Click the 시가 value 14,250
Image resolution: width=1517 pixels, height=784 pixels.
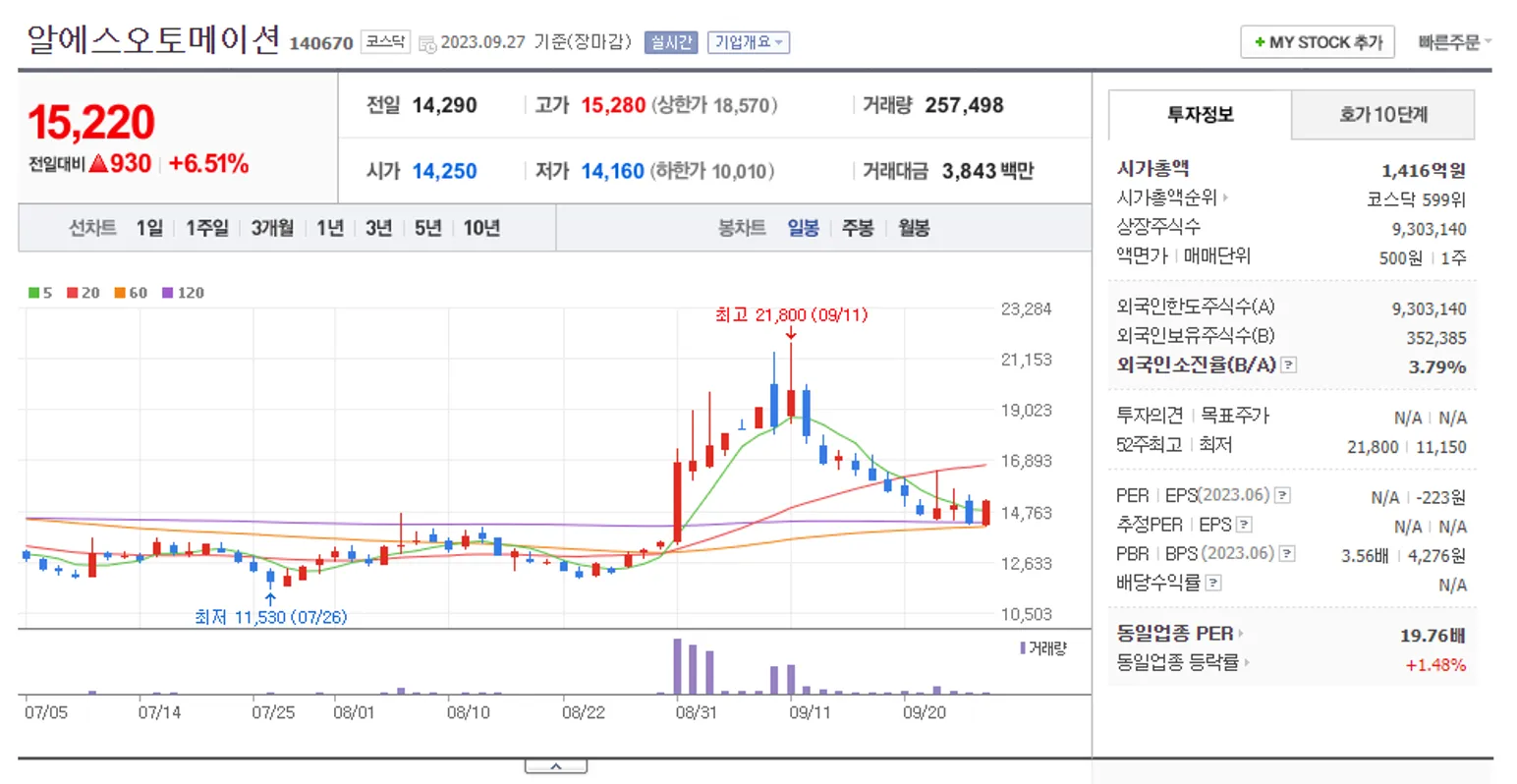coord(444,171)
